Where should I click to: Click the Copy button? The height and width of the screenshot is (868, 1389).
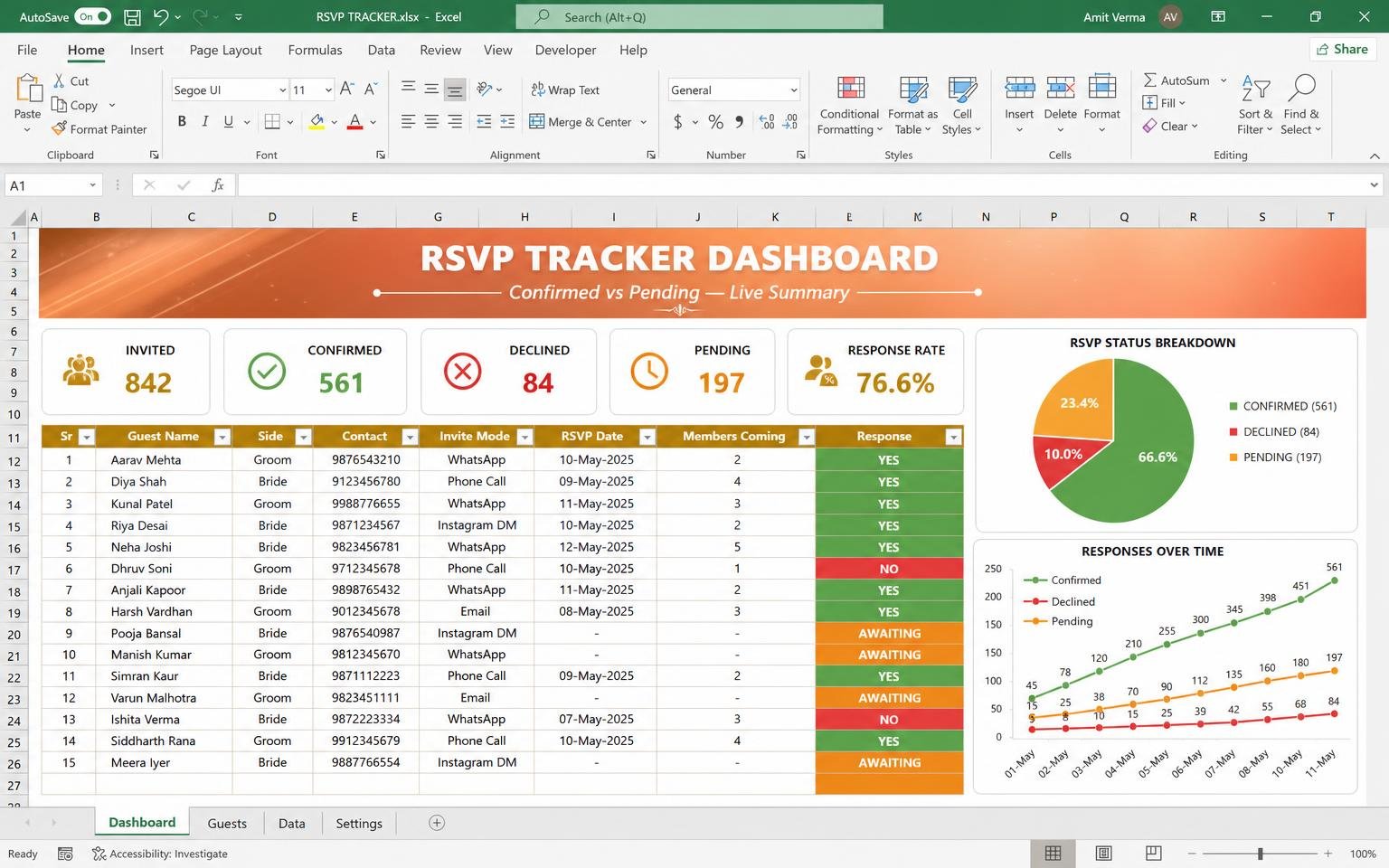tap(74, 105)
